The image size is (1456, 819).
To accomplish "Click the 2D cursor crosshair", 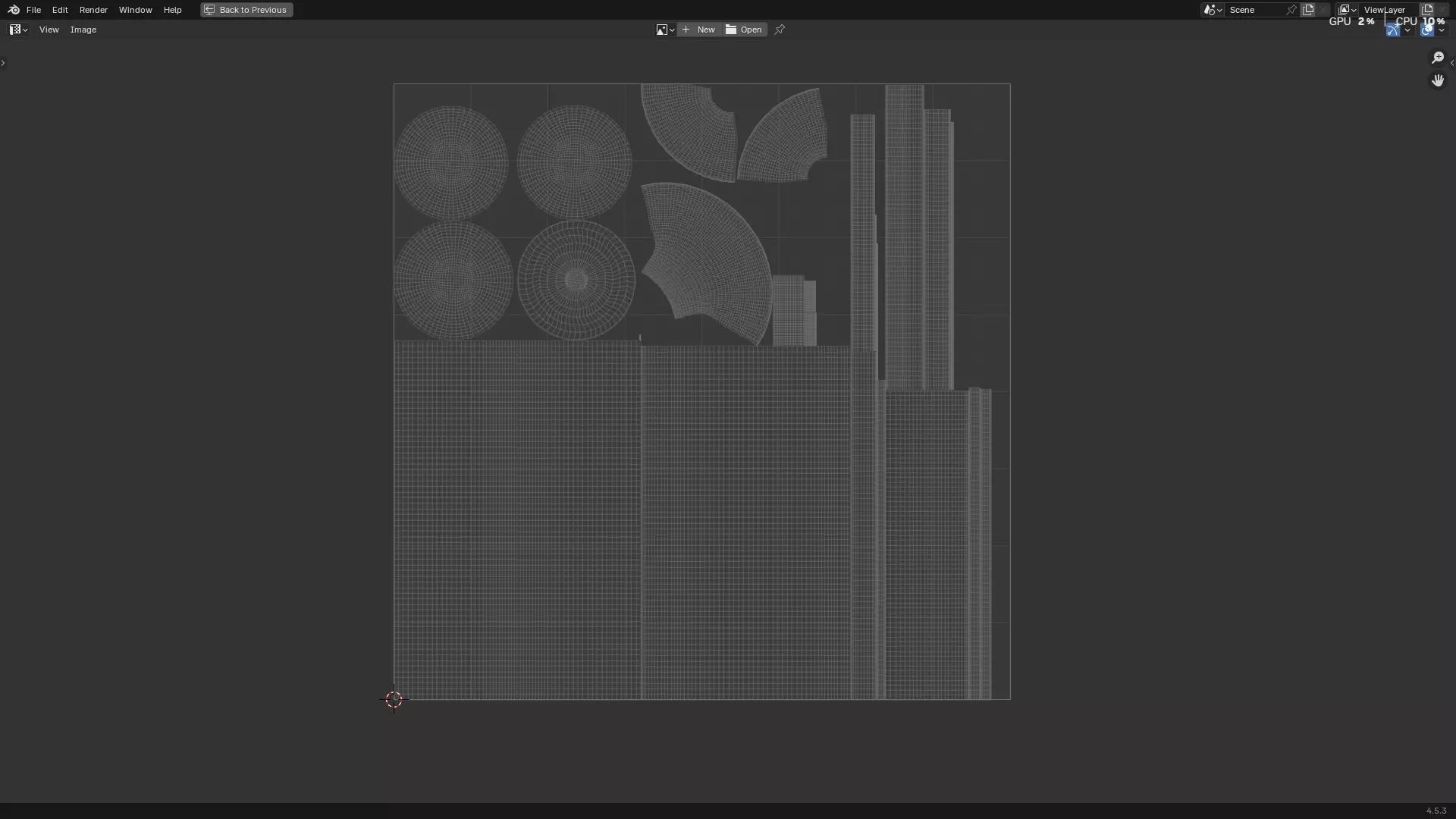I will pos(394,700).
